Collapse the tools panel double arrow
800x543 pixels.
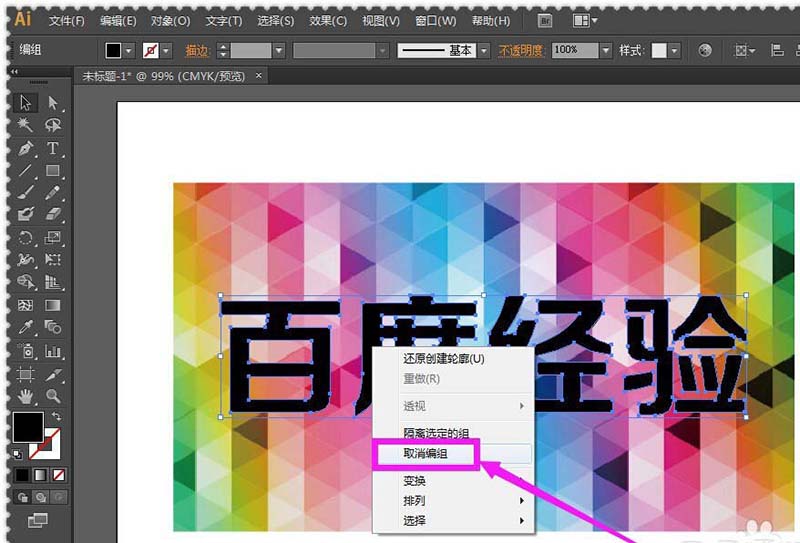(14, 71)
